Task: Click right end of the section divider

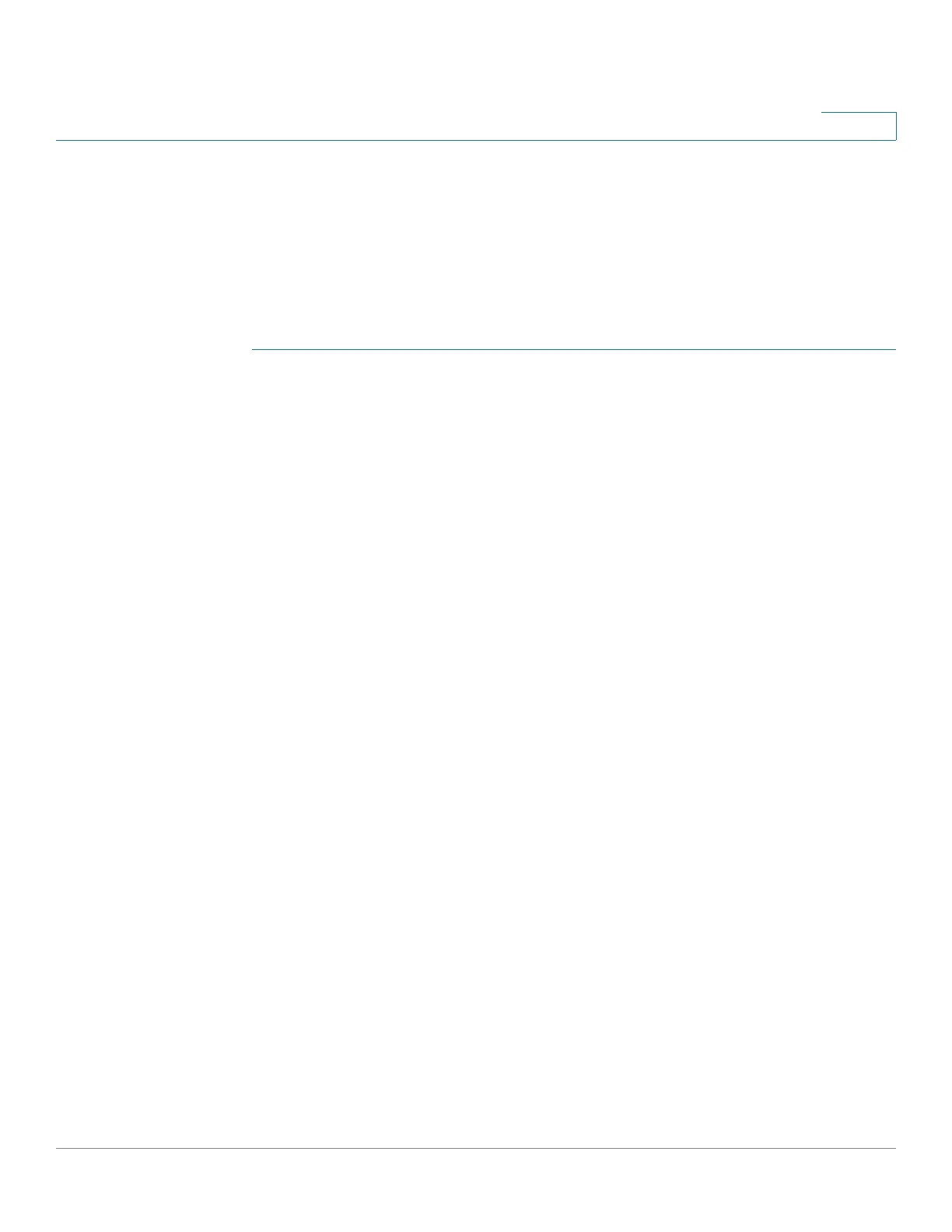Action: pos(894,350)
